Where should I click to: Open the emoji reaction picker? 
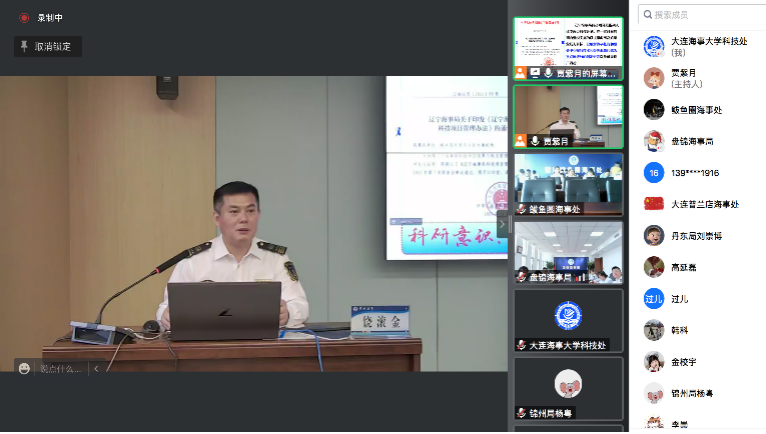pos(24,368)
